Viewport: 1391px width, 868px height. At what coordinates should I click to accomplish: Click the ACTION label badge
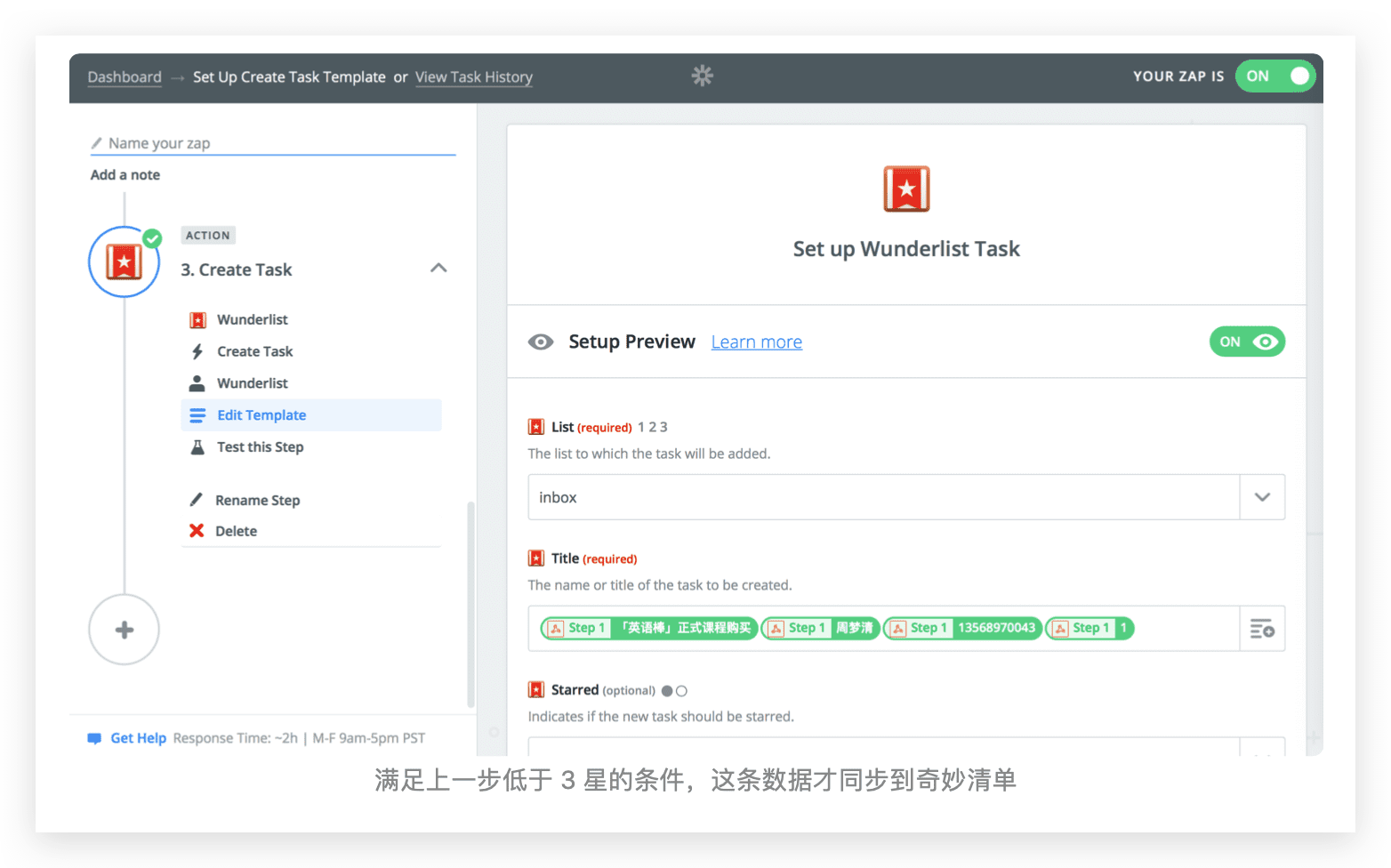208,236
